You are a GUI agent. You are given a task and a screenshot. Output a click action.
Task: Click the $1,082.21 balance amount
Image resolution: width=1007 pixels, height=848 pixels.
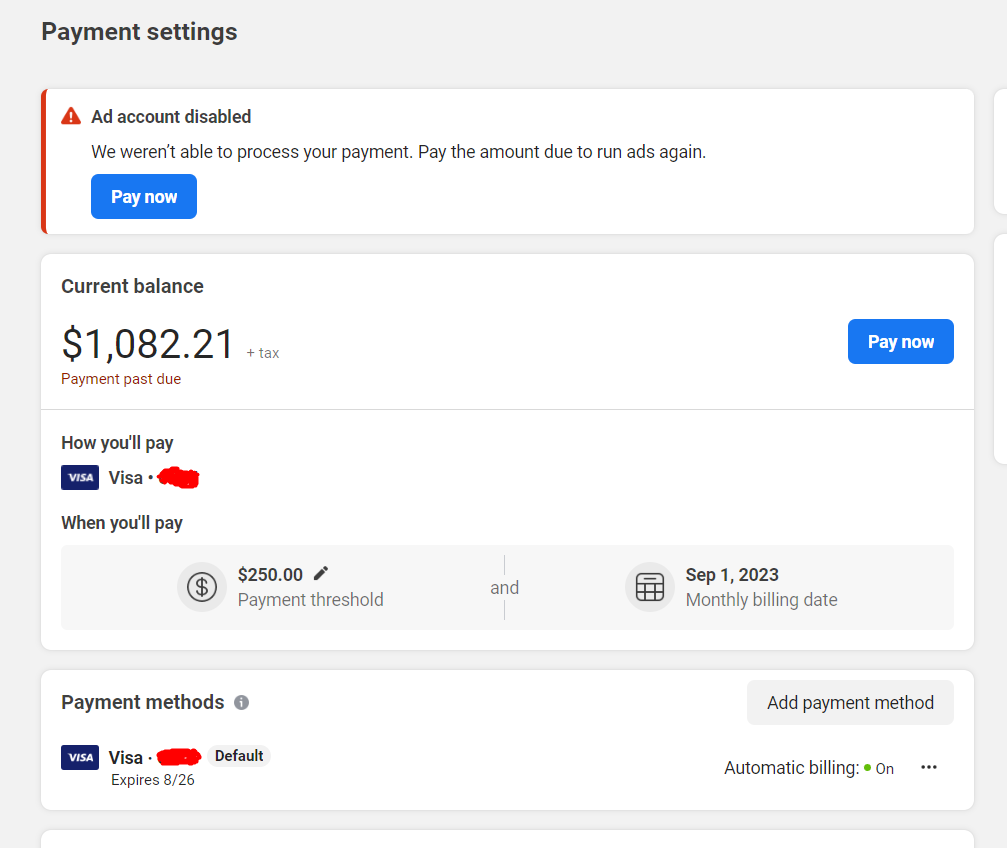(x=148, y=343)
